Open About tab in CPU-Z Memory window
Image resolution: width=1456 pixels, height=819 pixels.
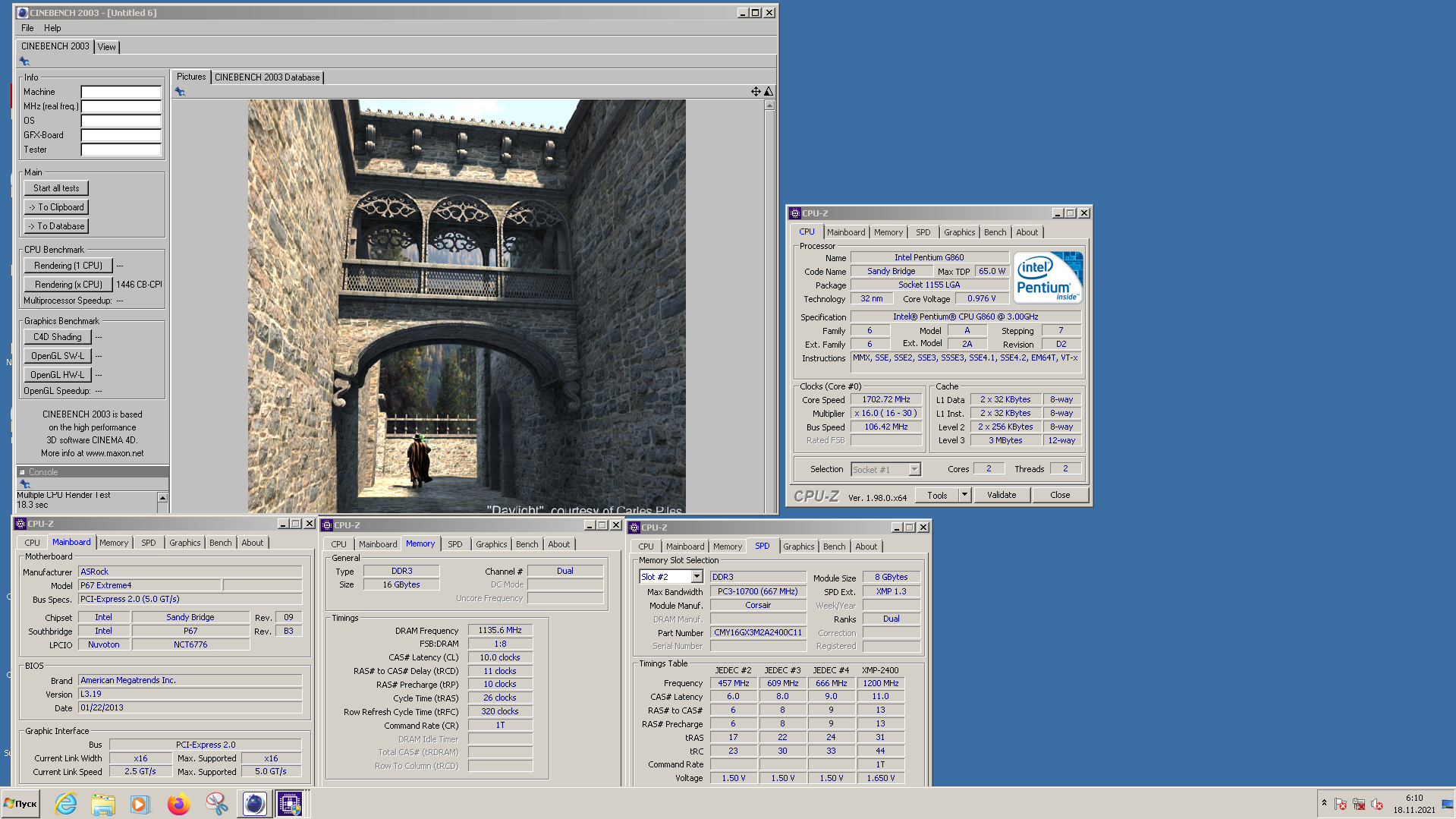click(558, 544)
